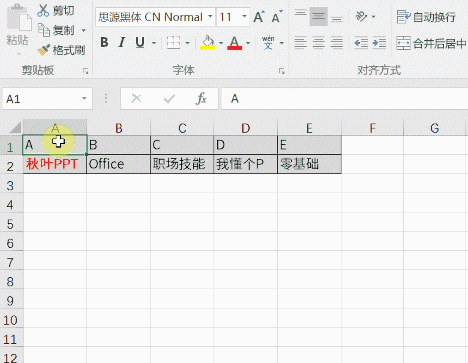Open the font (字体) dialog launcher

[x=282, y=71]
